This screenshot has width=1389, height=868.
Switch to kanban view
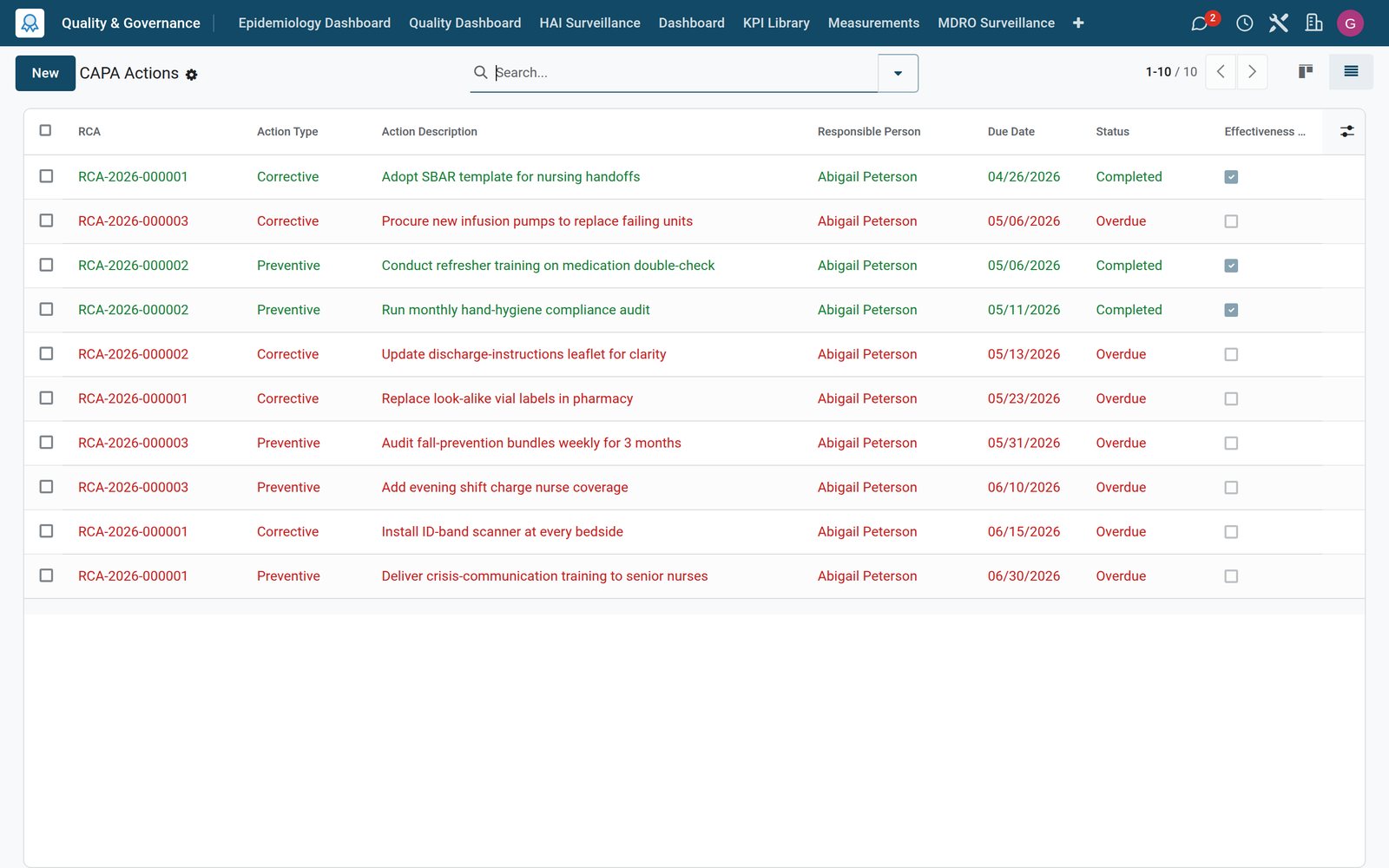click(x=1306, y=72)
